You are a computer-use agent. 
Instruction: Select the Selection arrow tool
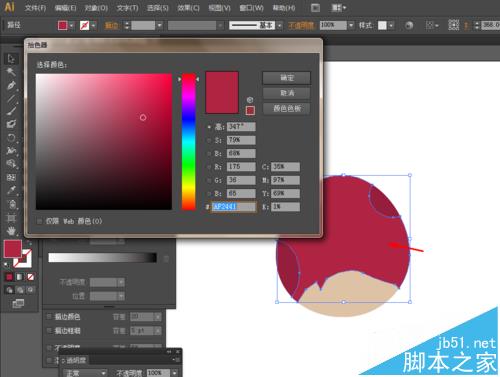point(11,59)
